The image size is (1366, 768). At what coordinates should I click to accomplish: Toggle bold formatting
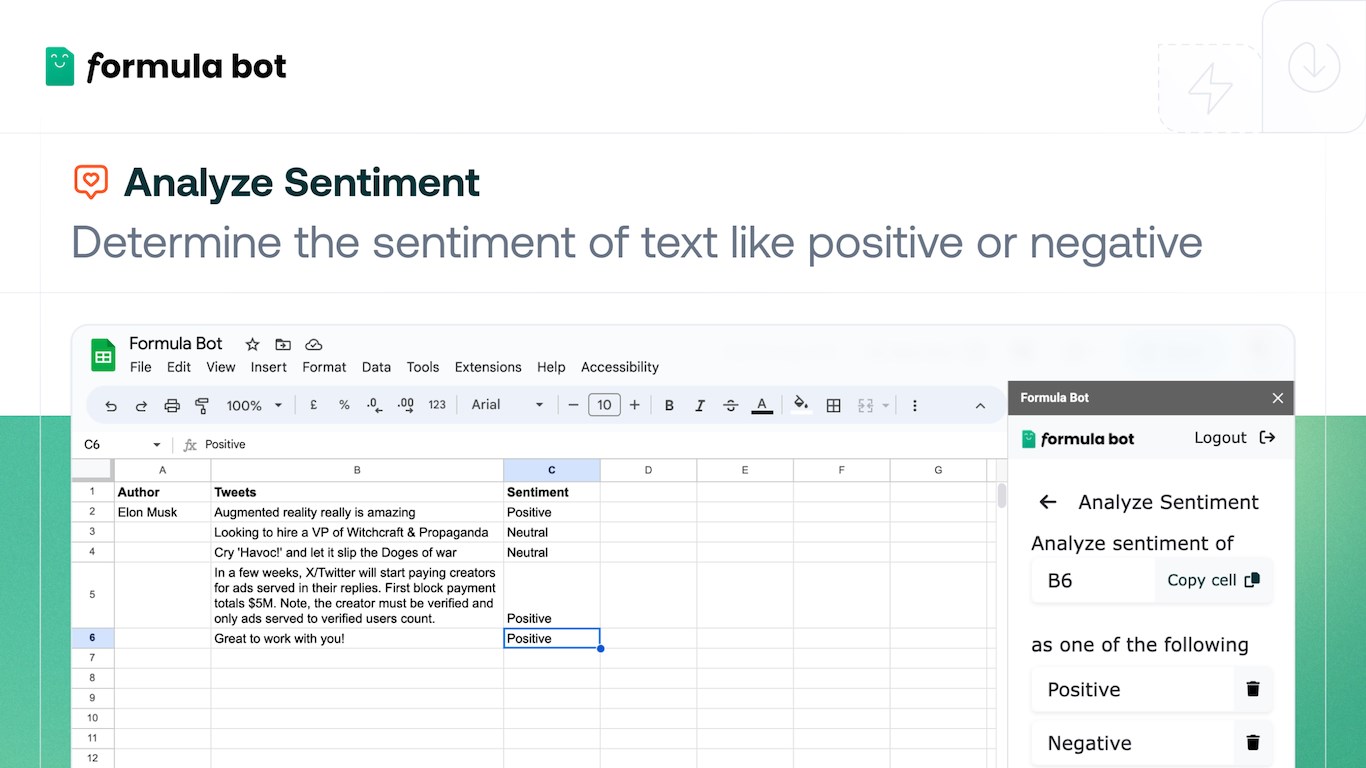pos(669,406)
